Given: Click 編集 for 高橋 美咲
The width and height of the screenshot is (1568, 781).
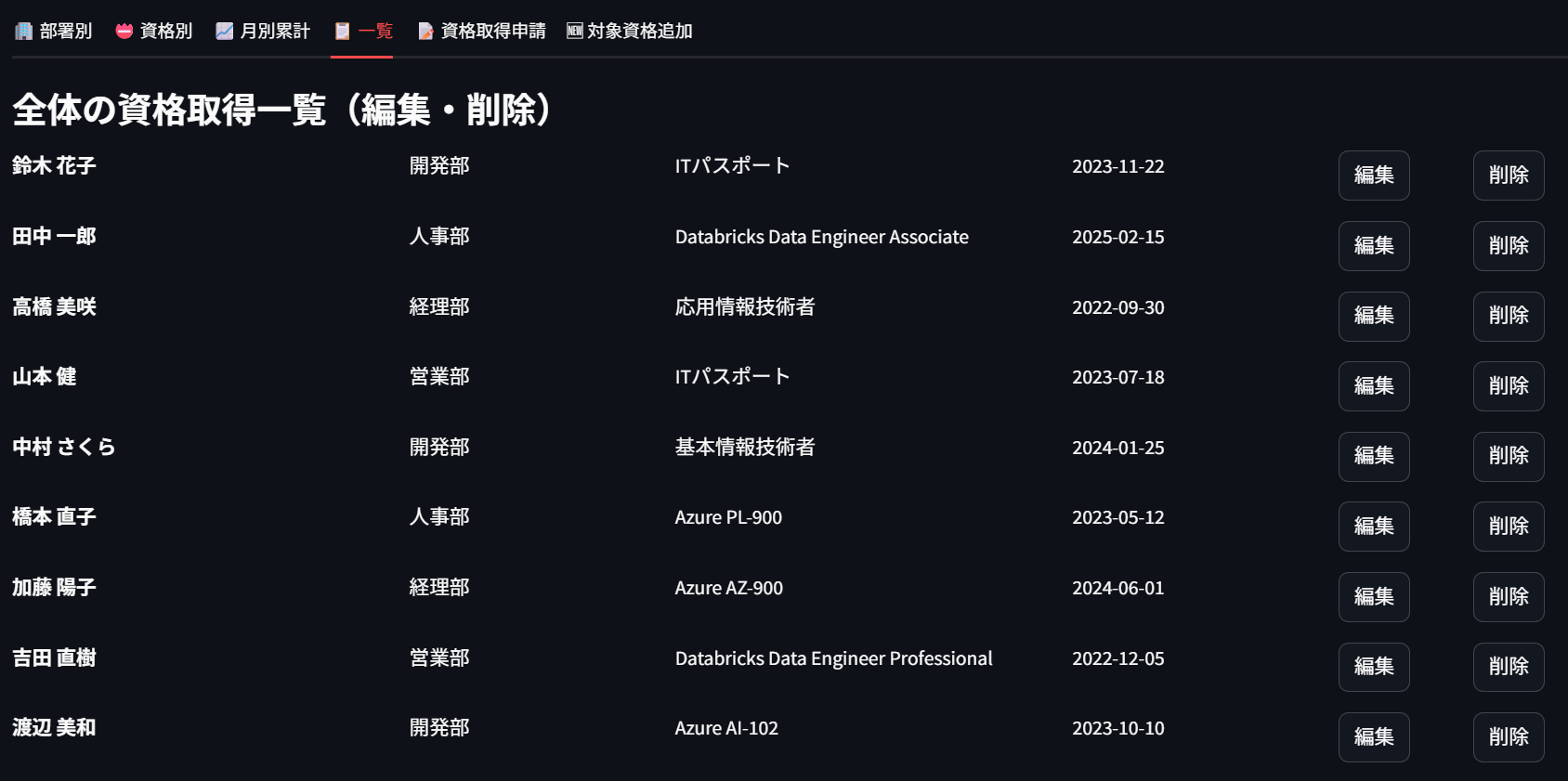Looking at the screenshot, I should (1374, 316).
